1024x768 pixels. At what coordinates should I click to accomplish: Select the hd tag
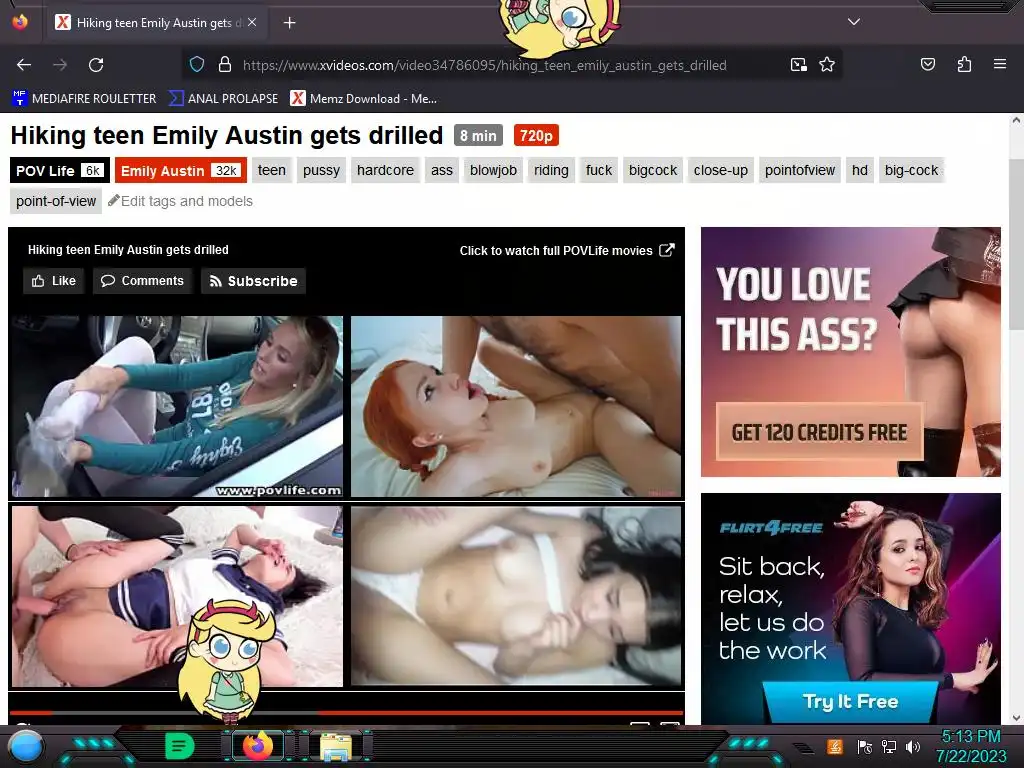(x=859, y=170)
